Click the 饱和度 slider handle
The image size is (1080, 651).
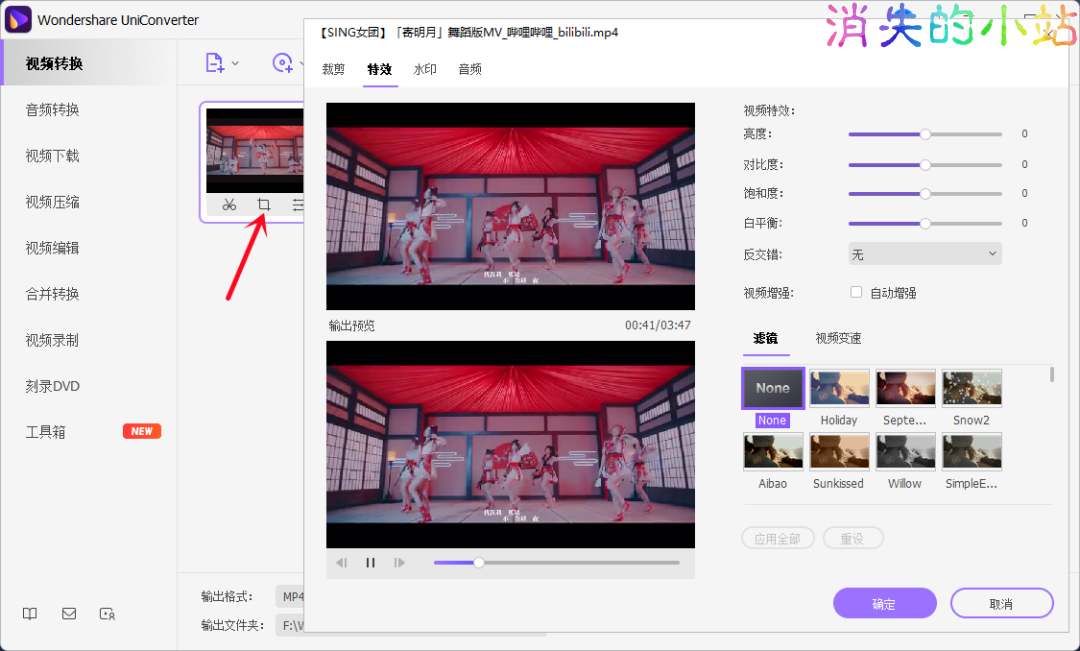click(925, 194)
